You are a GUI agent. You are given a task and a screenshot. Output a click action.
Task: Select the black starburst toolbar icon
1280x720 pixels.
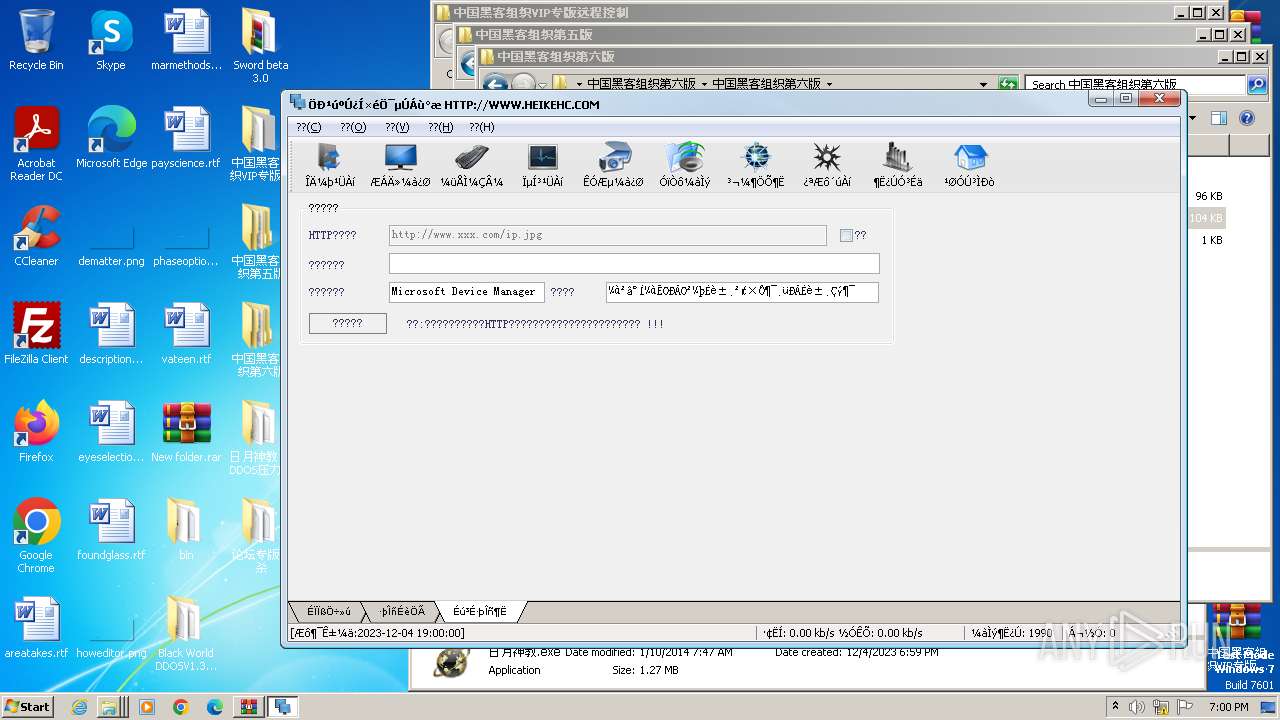coord(827,165)
